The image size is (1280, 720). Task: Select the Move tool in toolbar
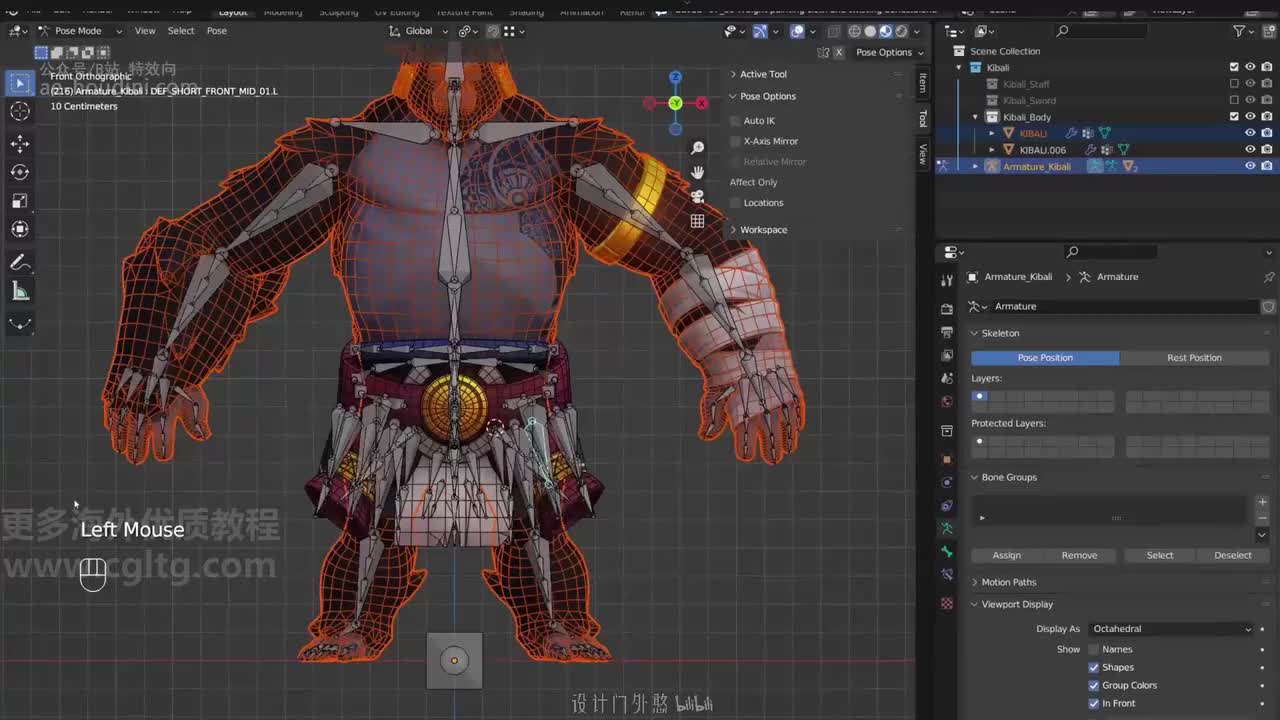pos(20,144)
